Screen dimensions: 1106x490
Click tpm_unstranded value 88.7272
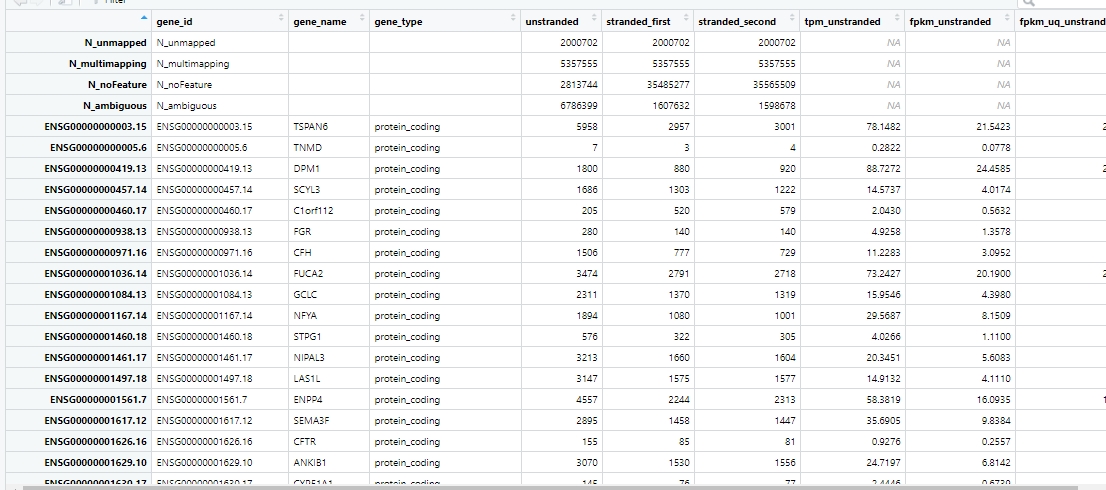pos(882,169)
